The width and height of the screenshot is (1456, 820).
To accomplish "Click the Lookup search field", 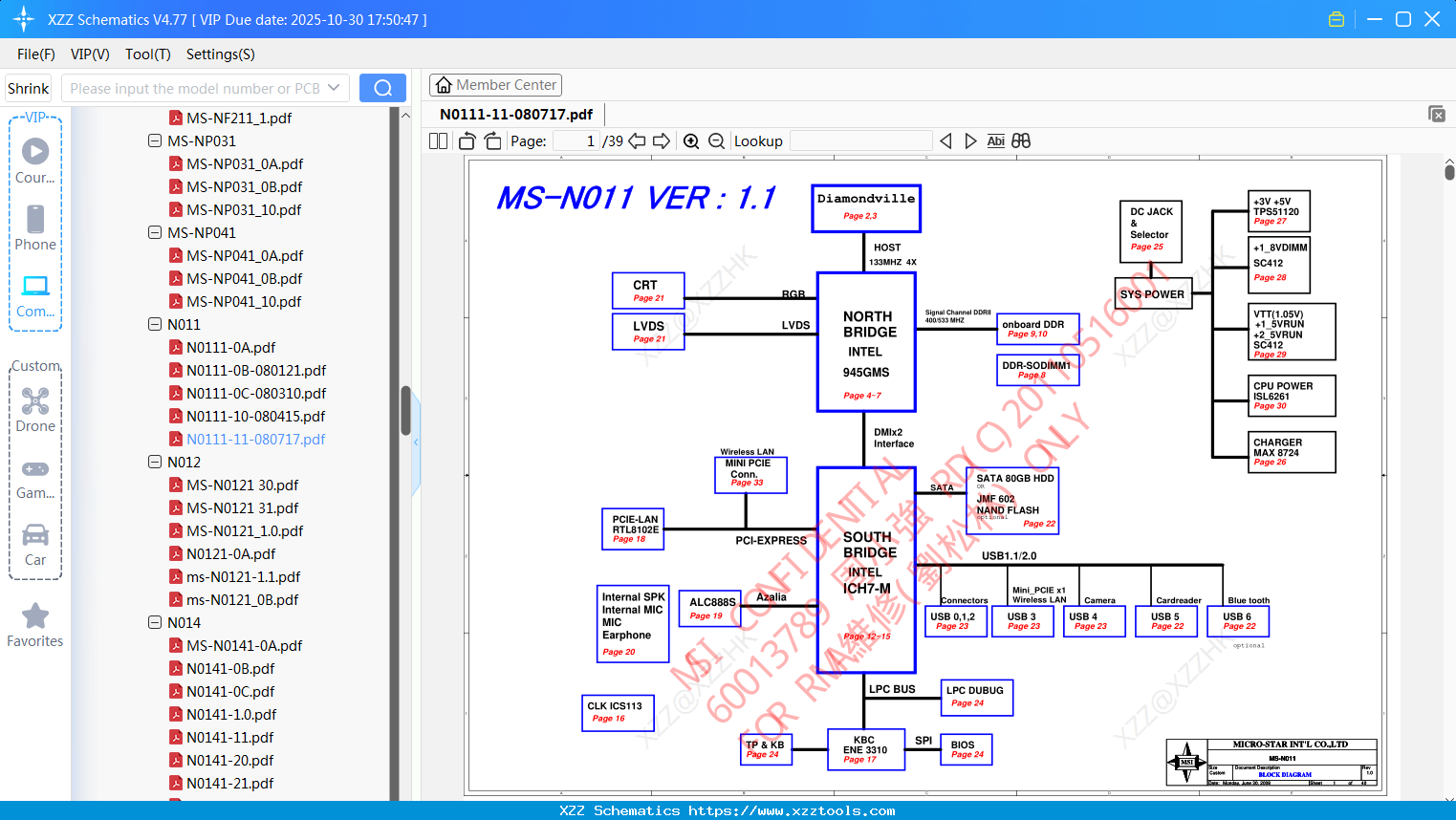I will [860, 141].
